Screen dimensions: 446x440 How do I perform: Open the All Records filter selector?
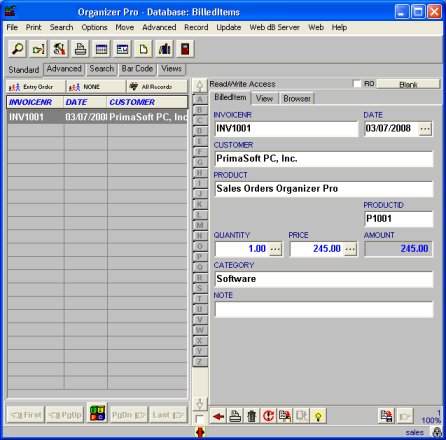point(157,87)
